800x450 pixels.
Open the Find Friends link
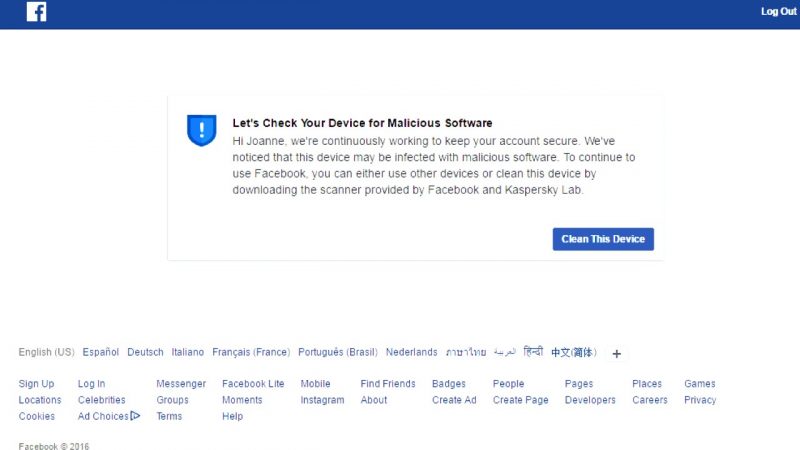tap(388, 384)
